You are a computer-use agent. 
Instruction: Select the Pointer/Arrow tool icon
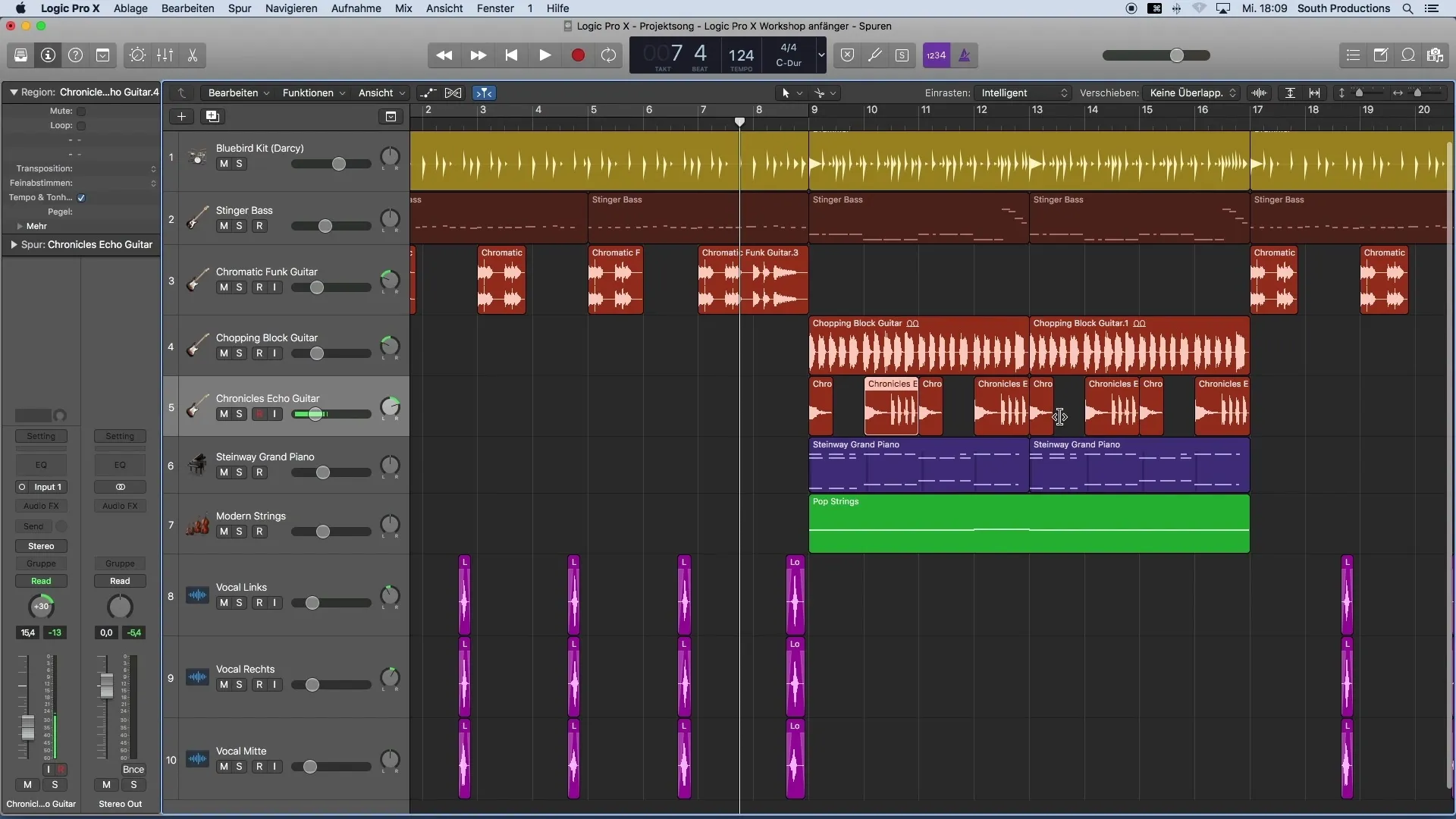(786, 92)
